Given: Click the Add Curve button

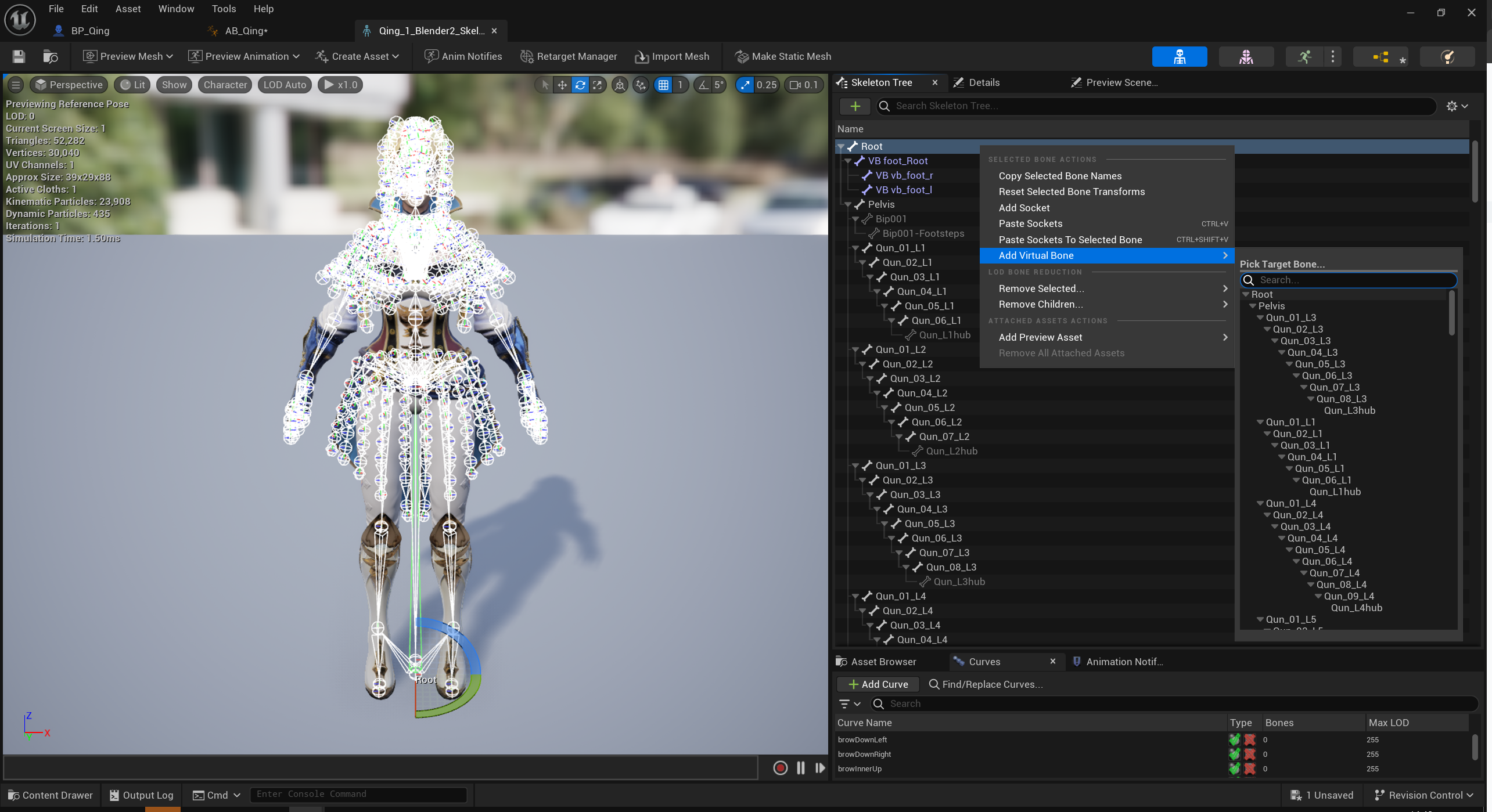Looking at the screenshot, I should coord(878,684).
